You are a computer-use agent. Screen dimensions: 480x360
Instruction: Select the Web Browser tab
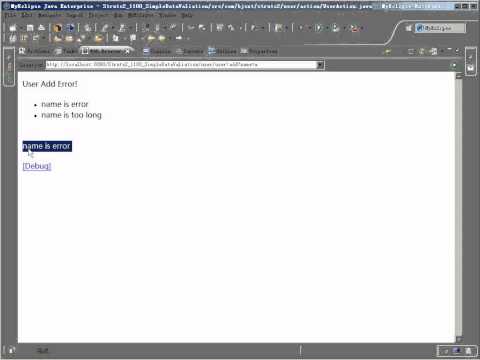click(105, 51)
